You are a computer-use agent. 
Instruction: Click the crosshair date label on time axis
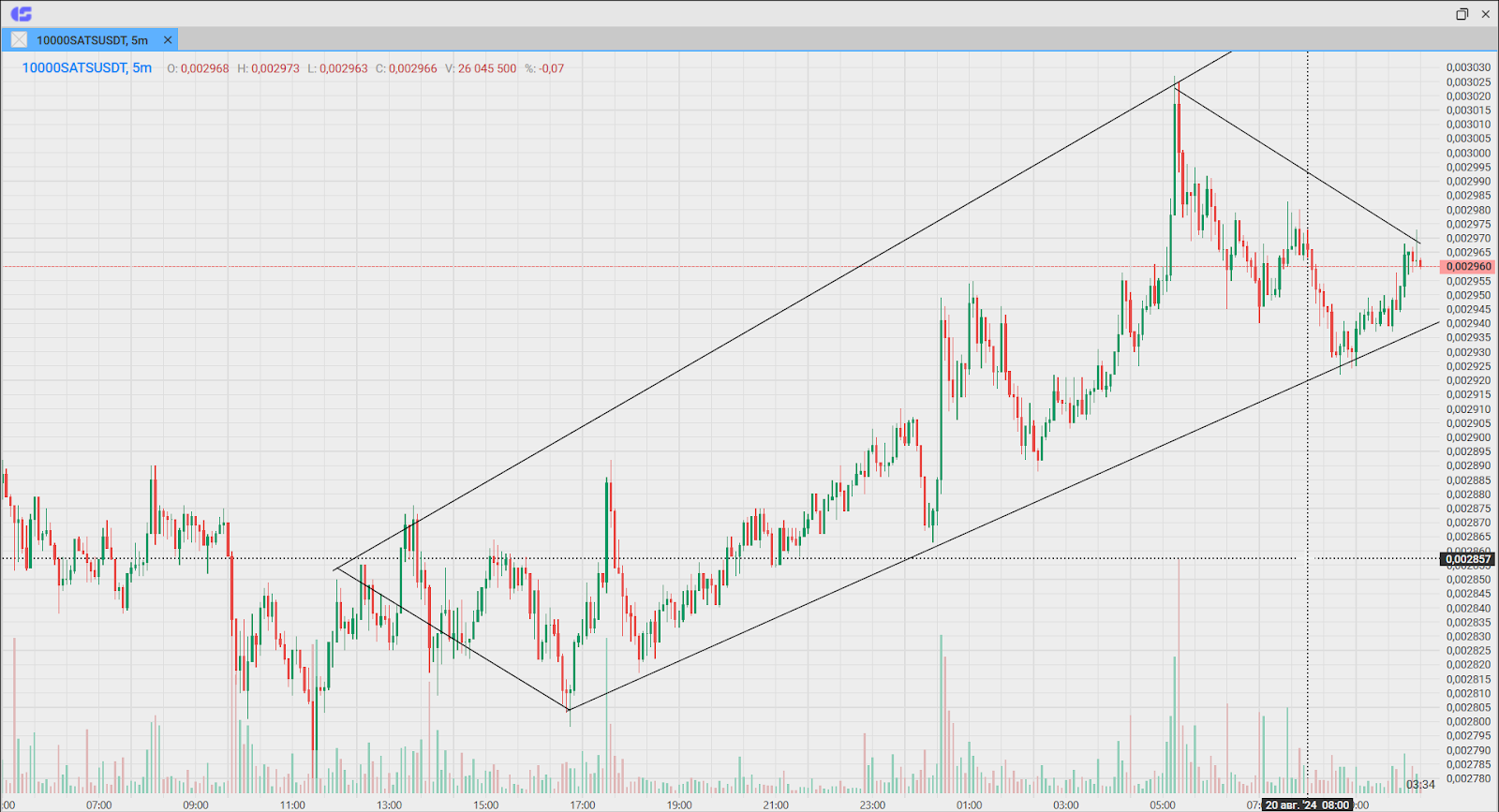click(1307, 805)
